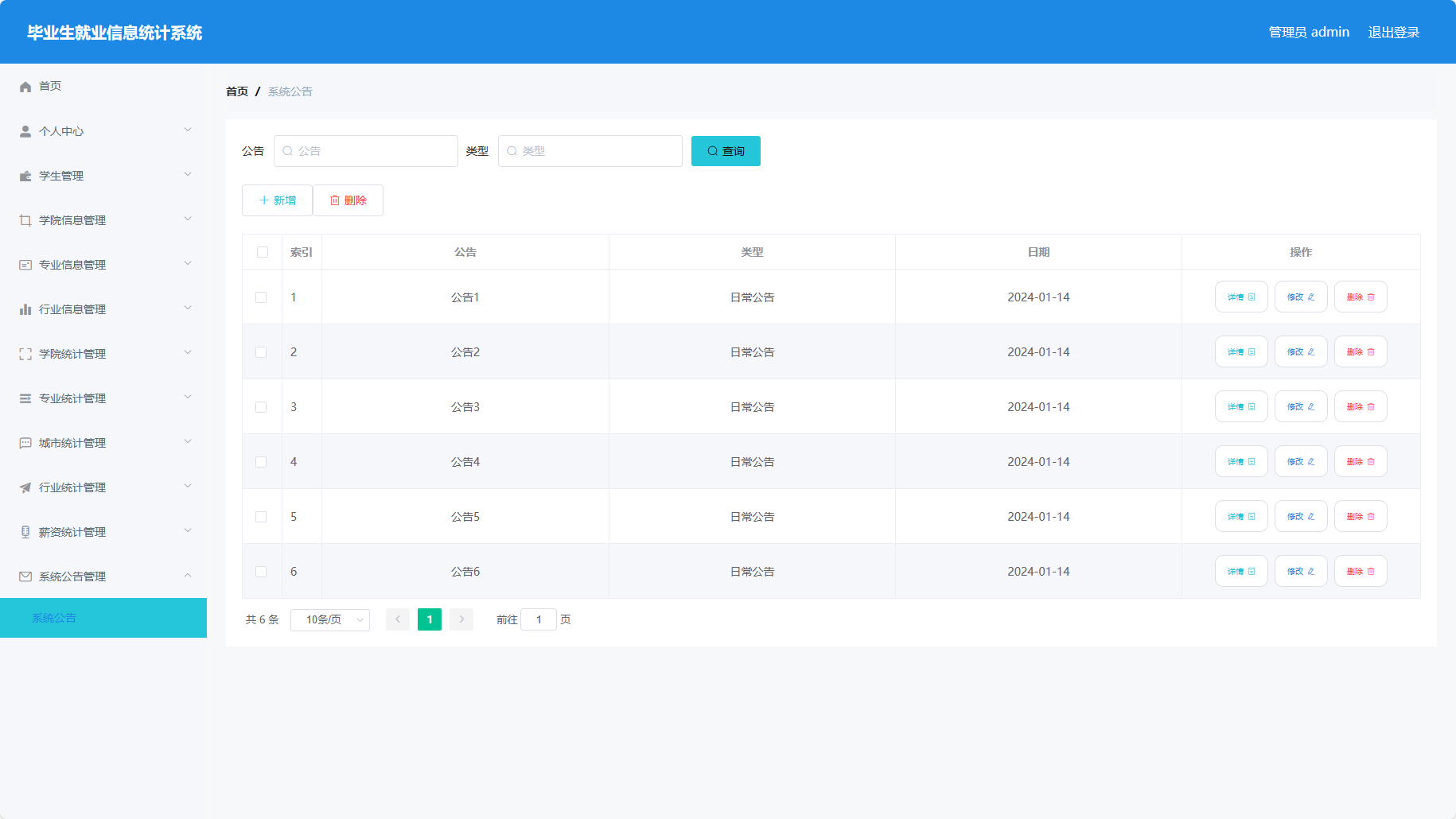Viewport: 1456px width, 819px height.
Task: Open the 10条/页 page size dropdown
Action: (330, 619)
